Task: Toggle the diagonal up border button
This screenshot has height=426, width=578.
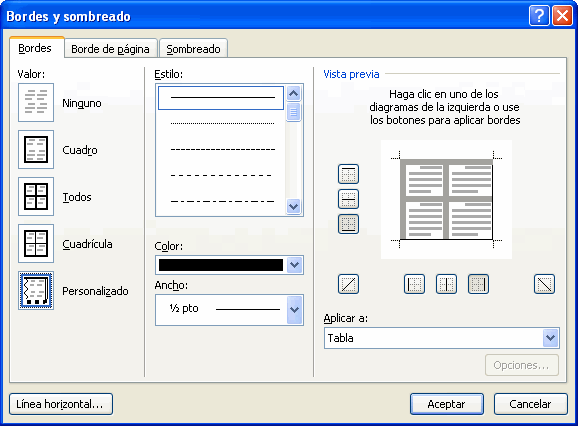Action: pyautogui.click(x=348, y=284)
